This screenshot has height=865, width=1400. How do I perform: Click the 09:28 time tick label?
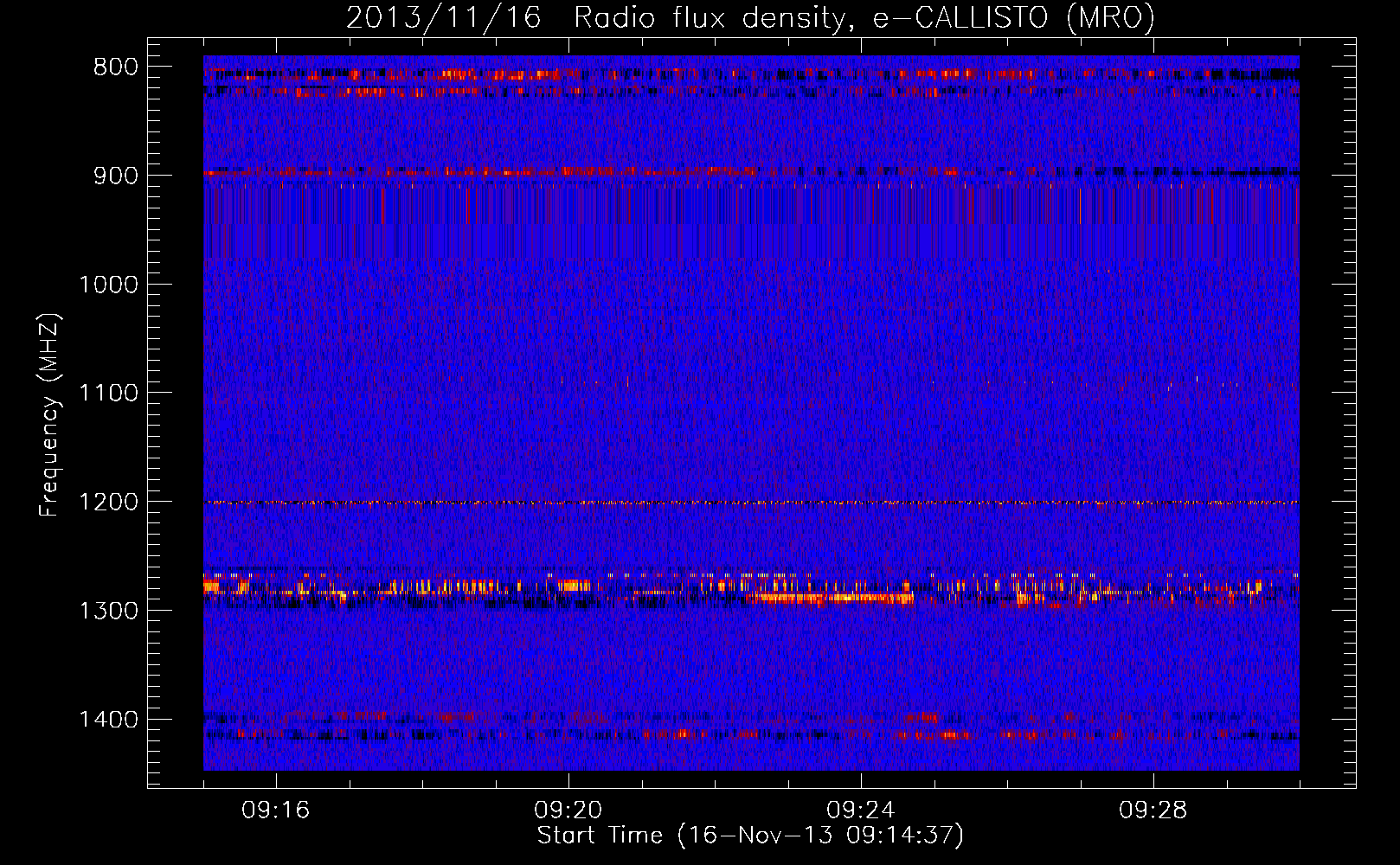coord(1153,811)
